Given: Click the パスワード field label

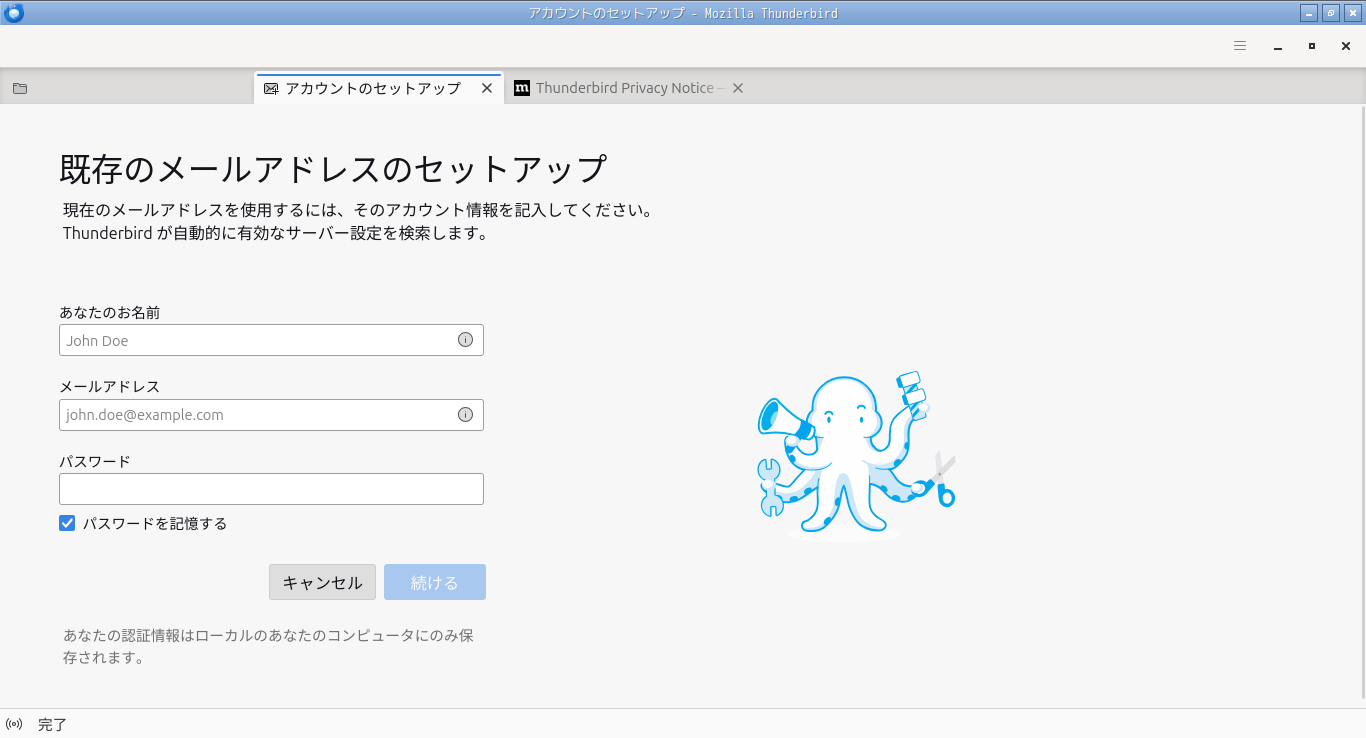Looking at the screenshot, I should (x=95, y=461).
